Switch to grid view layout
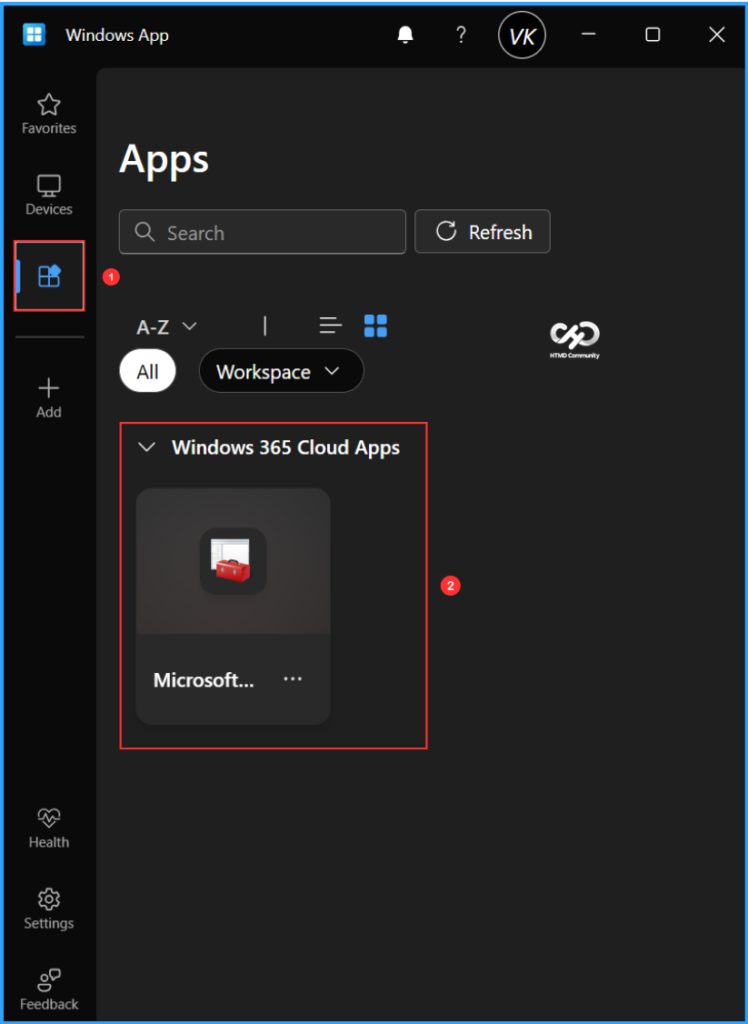This screenshot has height=1024, width=748. click(x=376, y=325)
